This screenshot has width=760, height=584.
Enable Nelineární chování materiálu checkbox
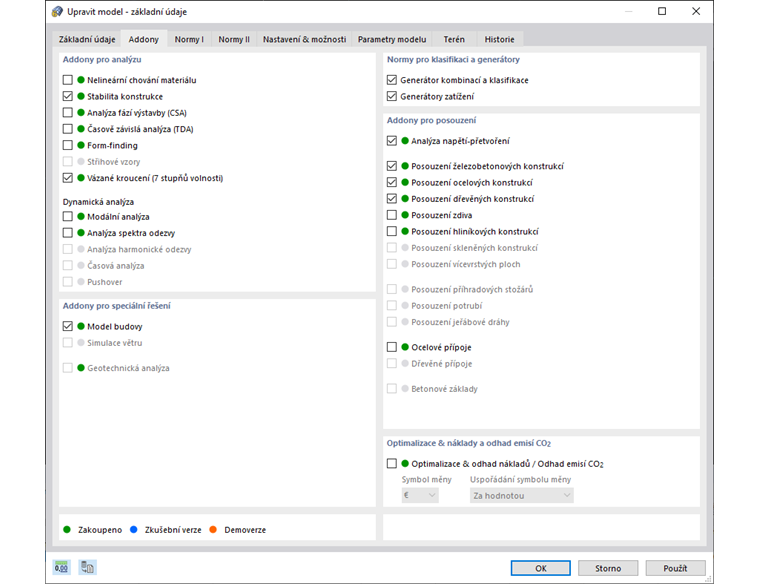[x=68, y=80]
